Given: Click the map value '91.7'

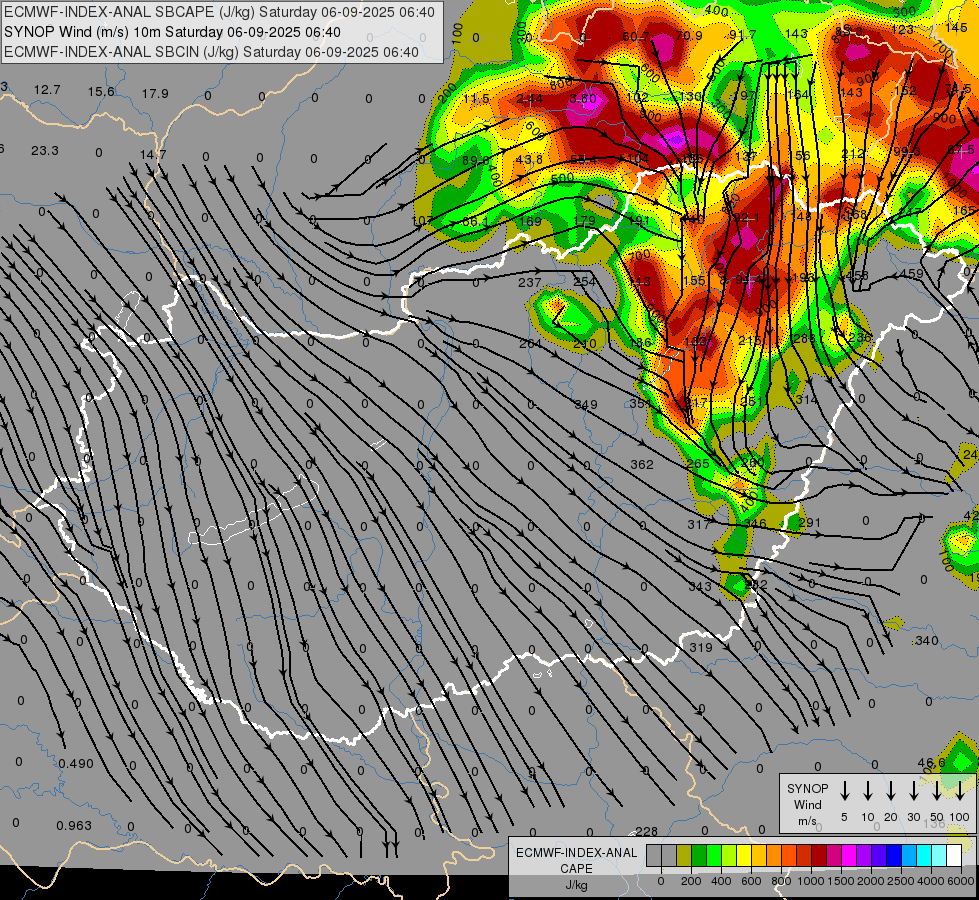Looking at the screenshot, I should pos(742,35).
